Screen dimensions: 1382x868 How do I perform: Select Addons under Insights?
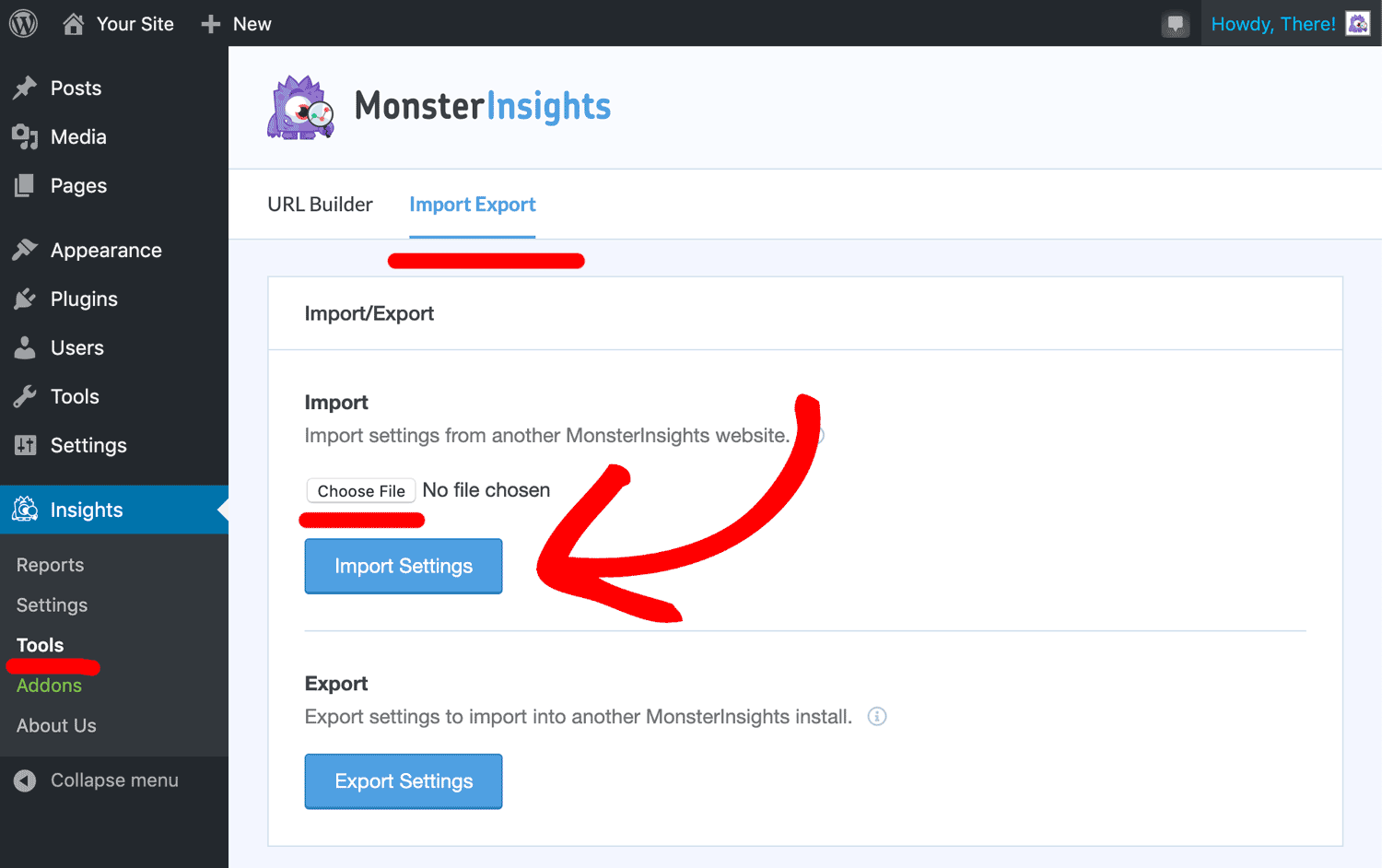(x=50, y=685)
